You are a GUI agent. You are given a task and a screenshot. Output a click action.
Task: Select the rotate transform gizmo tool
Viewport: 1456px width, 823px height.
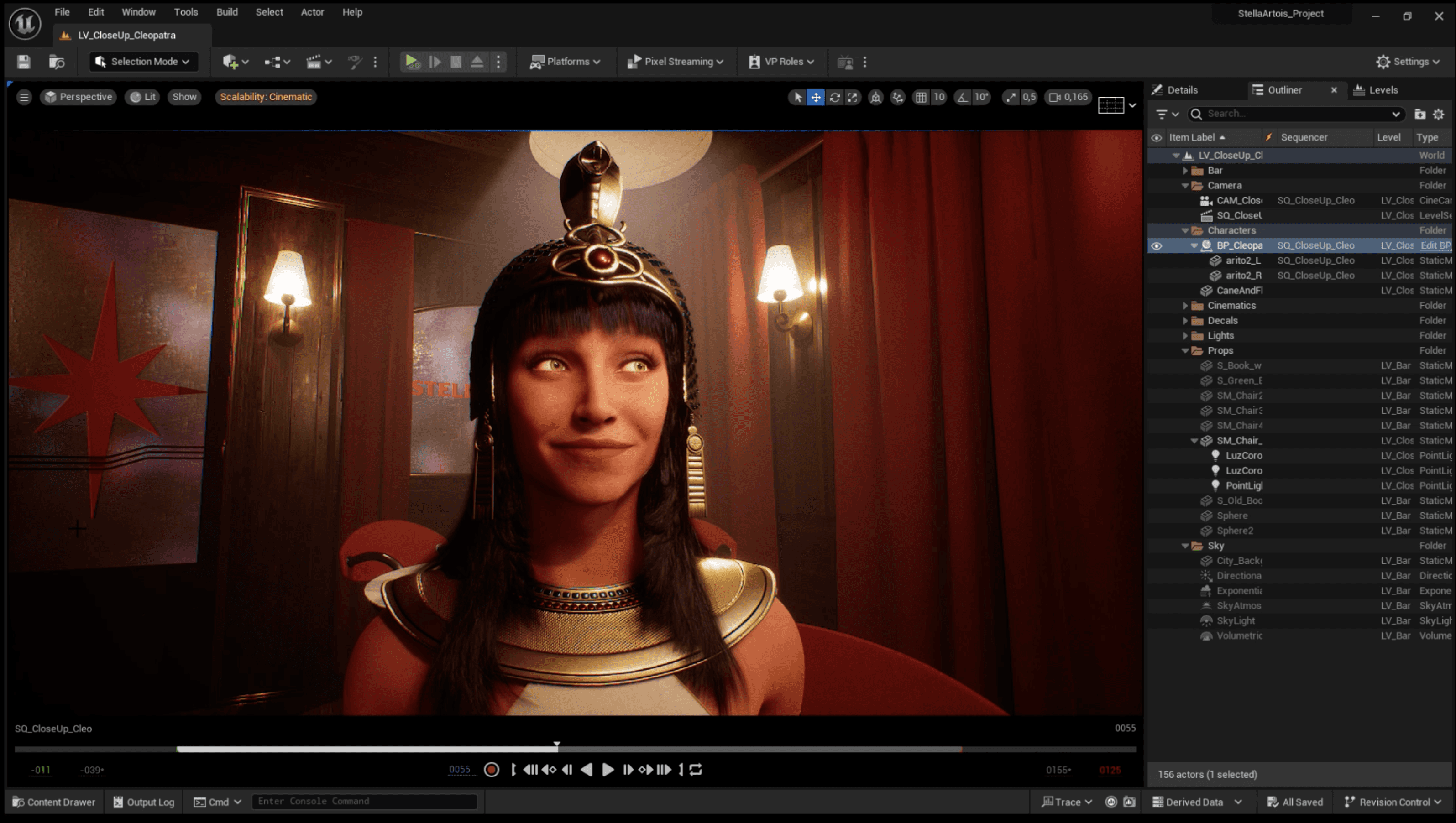pyautogui.click(x=835, y=97)
